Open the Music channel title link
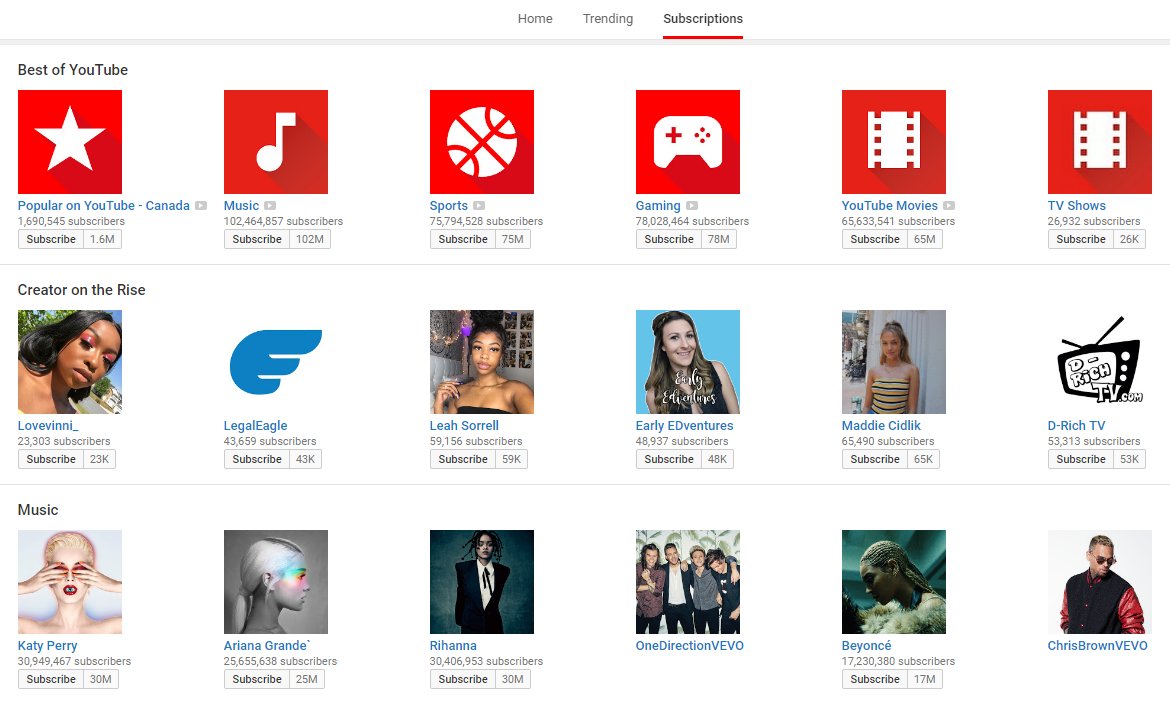 pyautogui.click(x=241, y=206)
